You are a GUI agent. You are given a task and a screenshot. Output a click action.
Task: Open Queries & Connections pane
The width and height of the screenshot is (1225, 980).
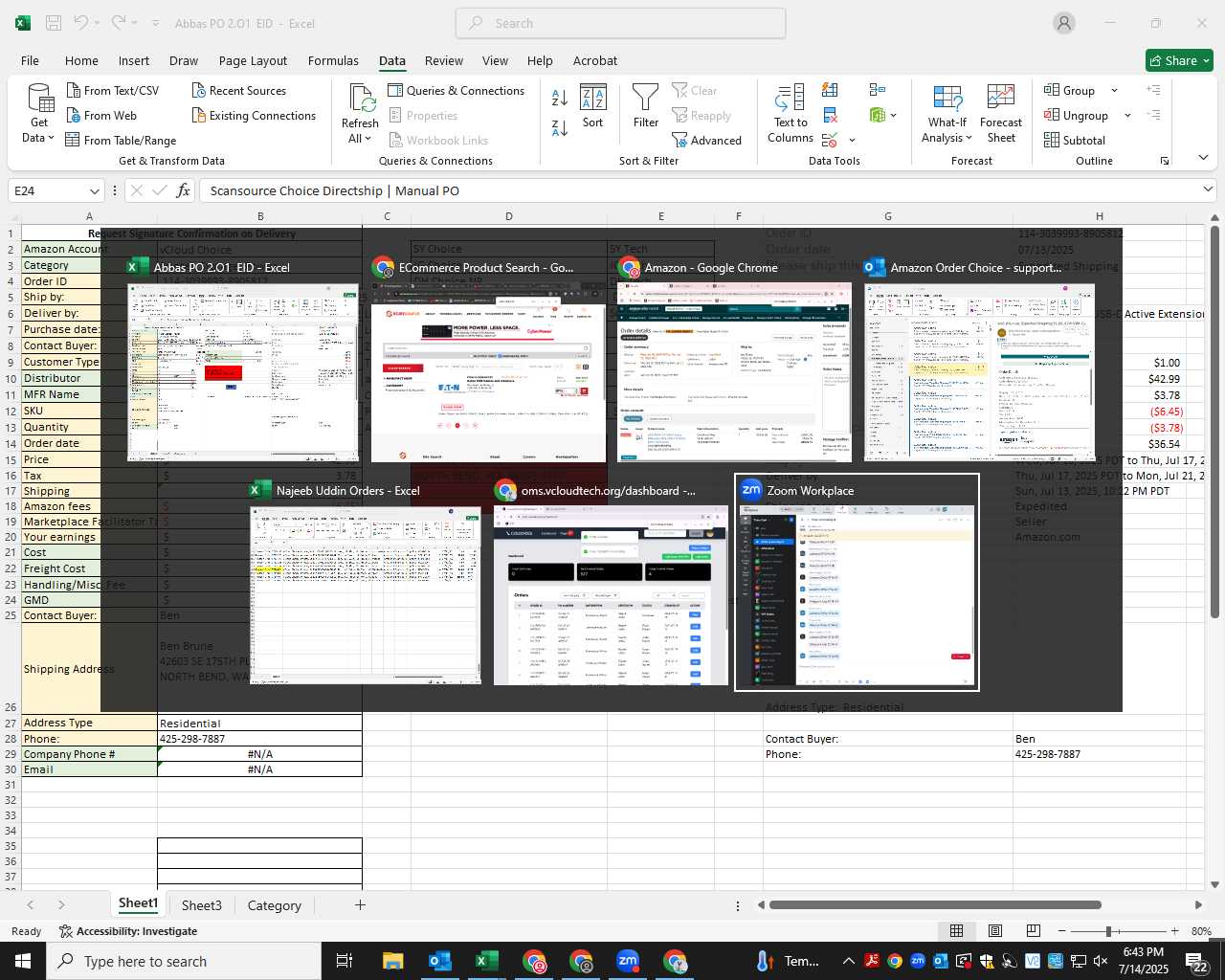[457, 90]
